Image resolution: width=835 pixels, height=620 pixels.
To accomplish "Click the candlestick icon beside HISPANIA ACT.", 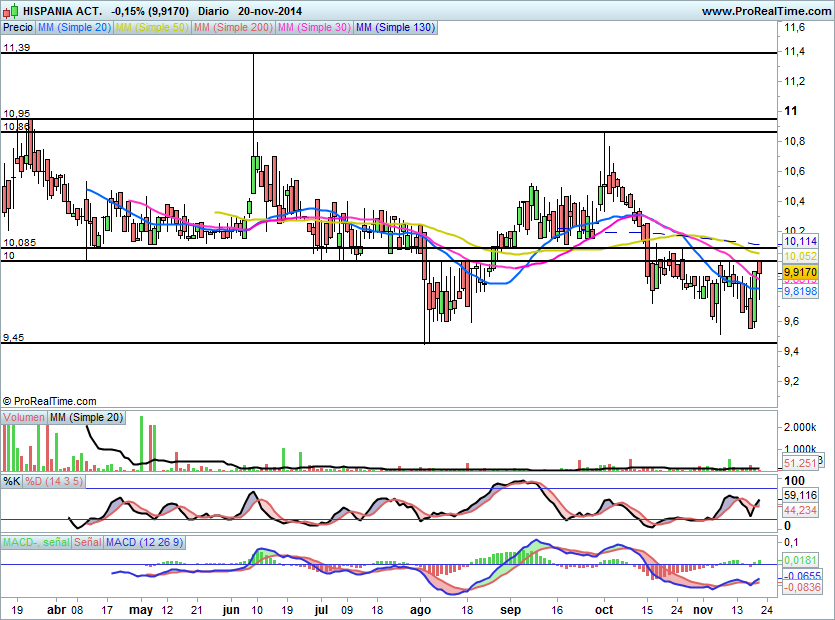I will (x=12, y=10).
